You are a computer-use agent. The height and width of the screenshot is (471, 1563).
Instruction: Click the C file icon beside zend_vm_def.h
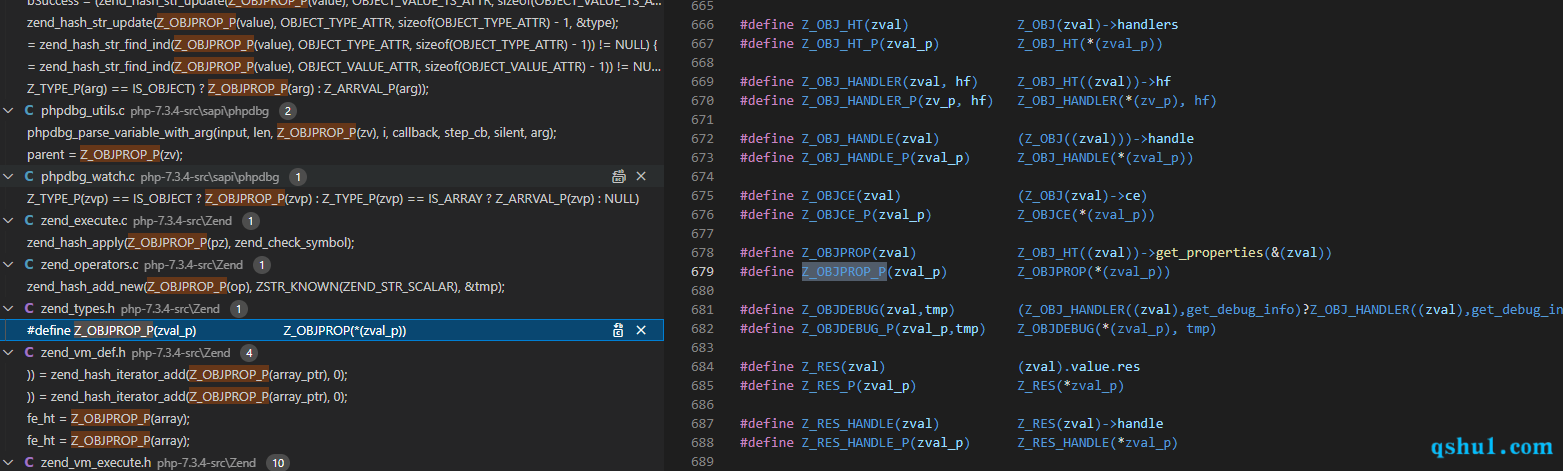(29, 352)
